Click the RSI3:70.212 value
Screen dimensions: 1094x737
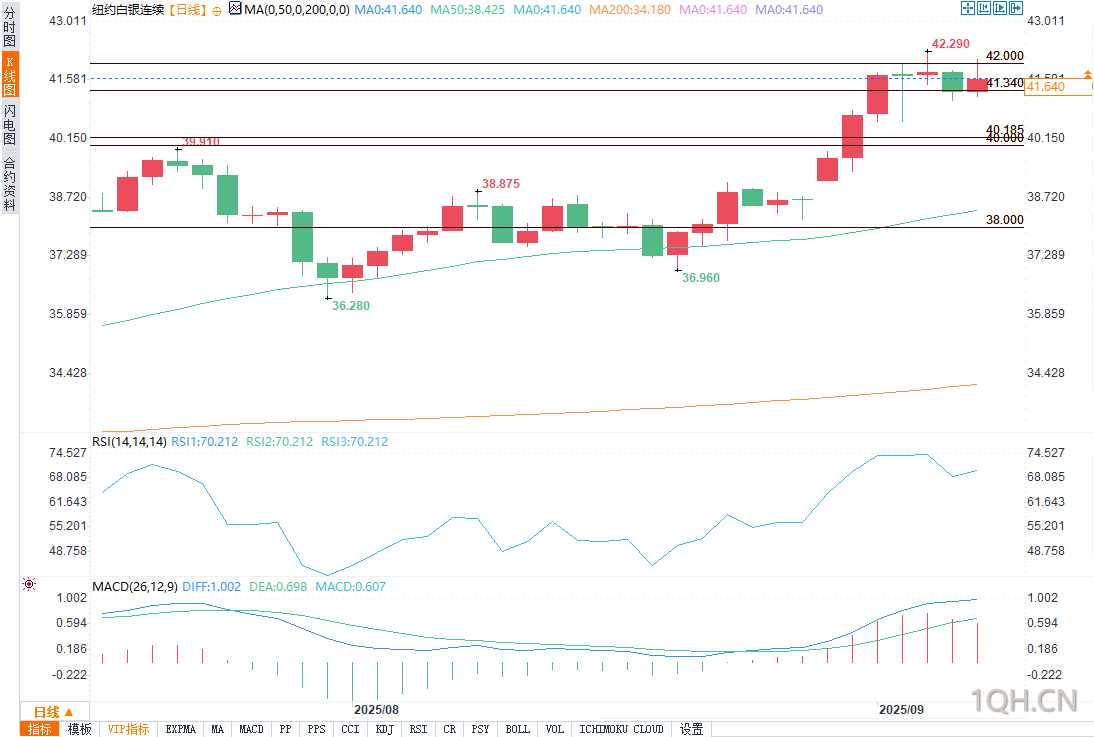(354, 442)
